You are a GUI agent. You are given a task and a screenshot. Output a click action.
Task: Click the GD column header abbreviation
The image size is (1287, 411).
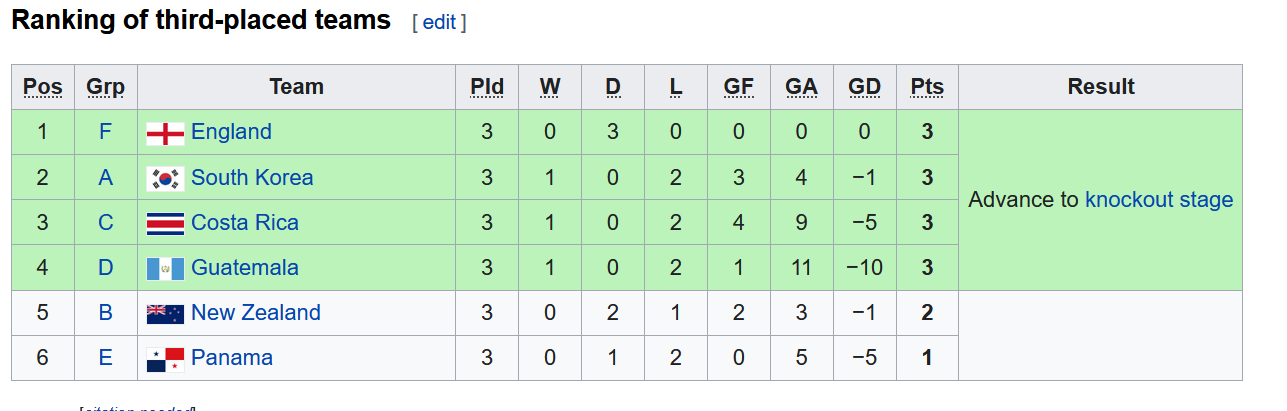(x=864, y=87)
